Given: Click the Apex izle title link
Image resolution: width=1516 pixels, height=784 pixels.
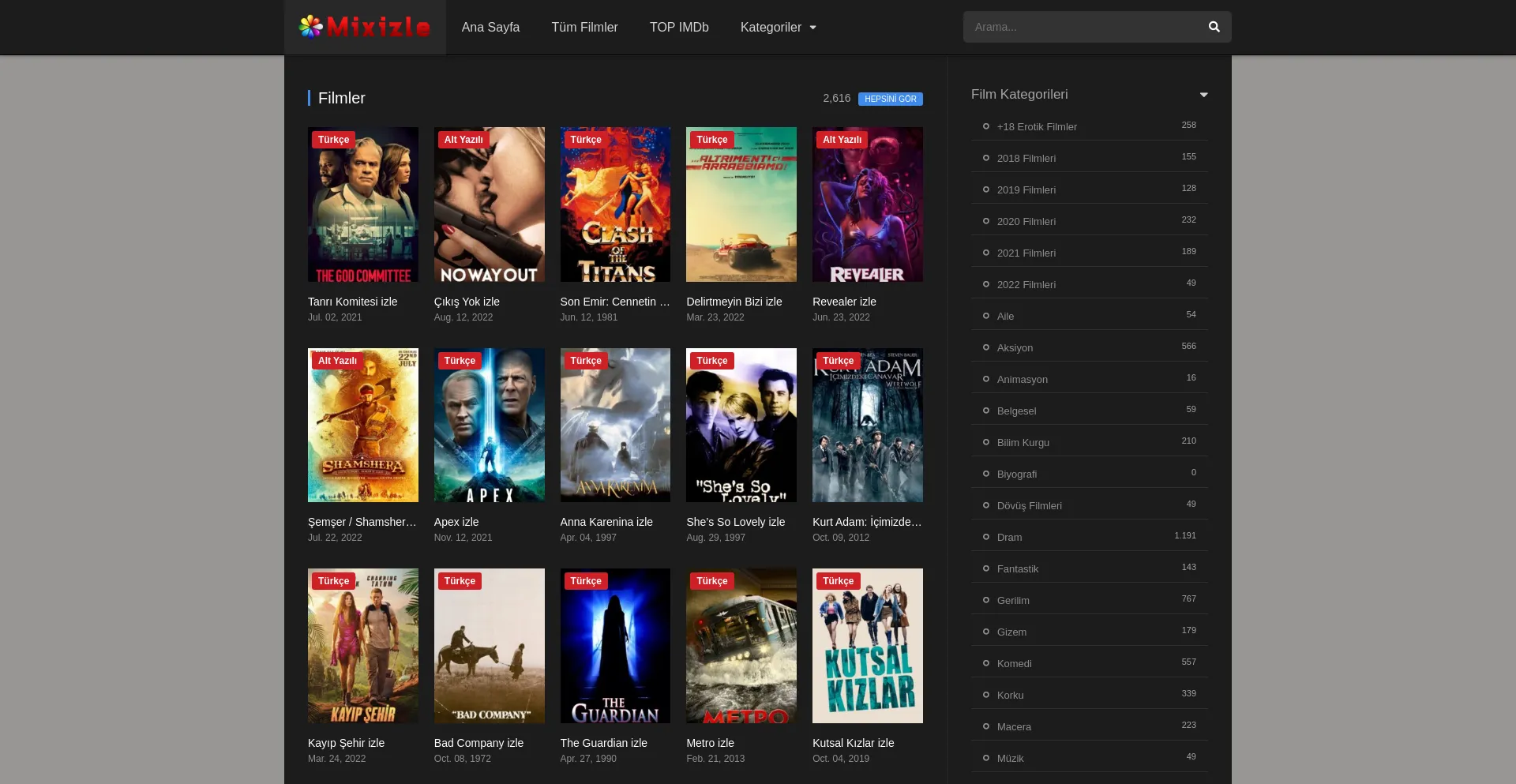Looking at the screenshot, I should 456,522.
